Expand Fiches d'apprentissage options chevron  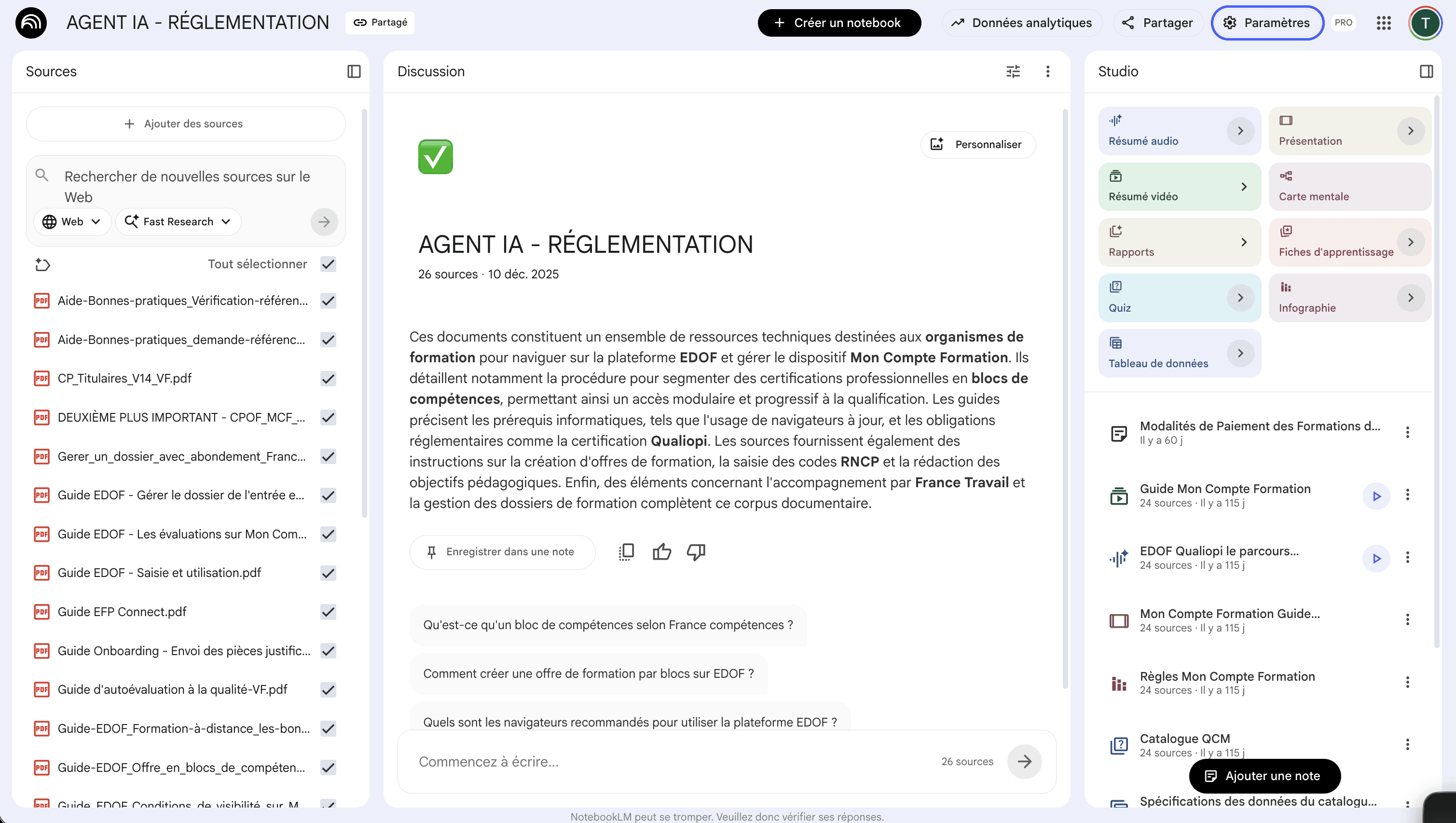(1411, 242)
